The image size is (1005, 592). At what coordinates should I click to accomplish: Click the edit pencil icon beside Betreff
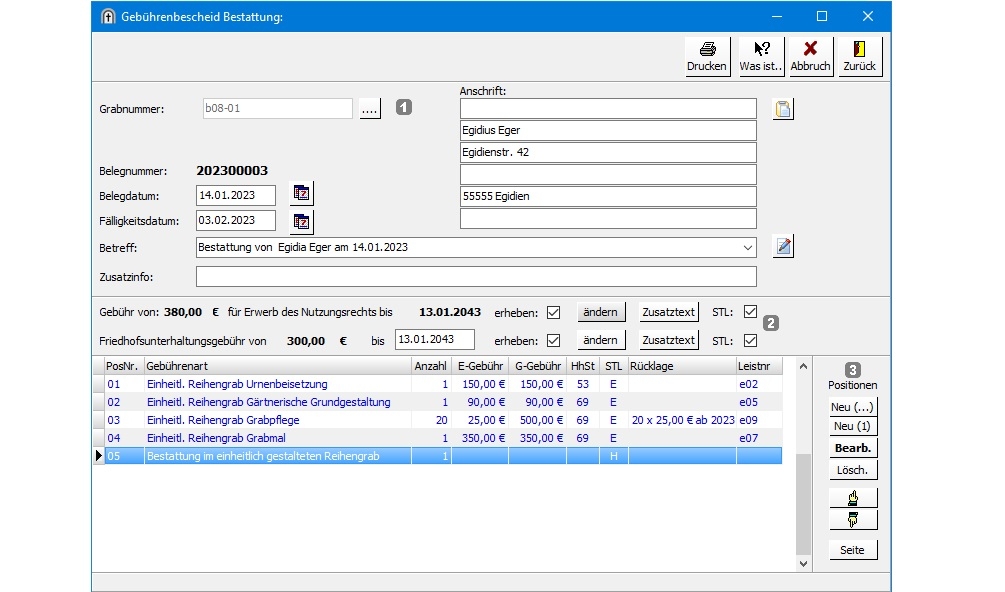[783, 246]
